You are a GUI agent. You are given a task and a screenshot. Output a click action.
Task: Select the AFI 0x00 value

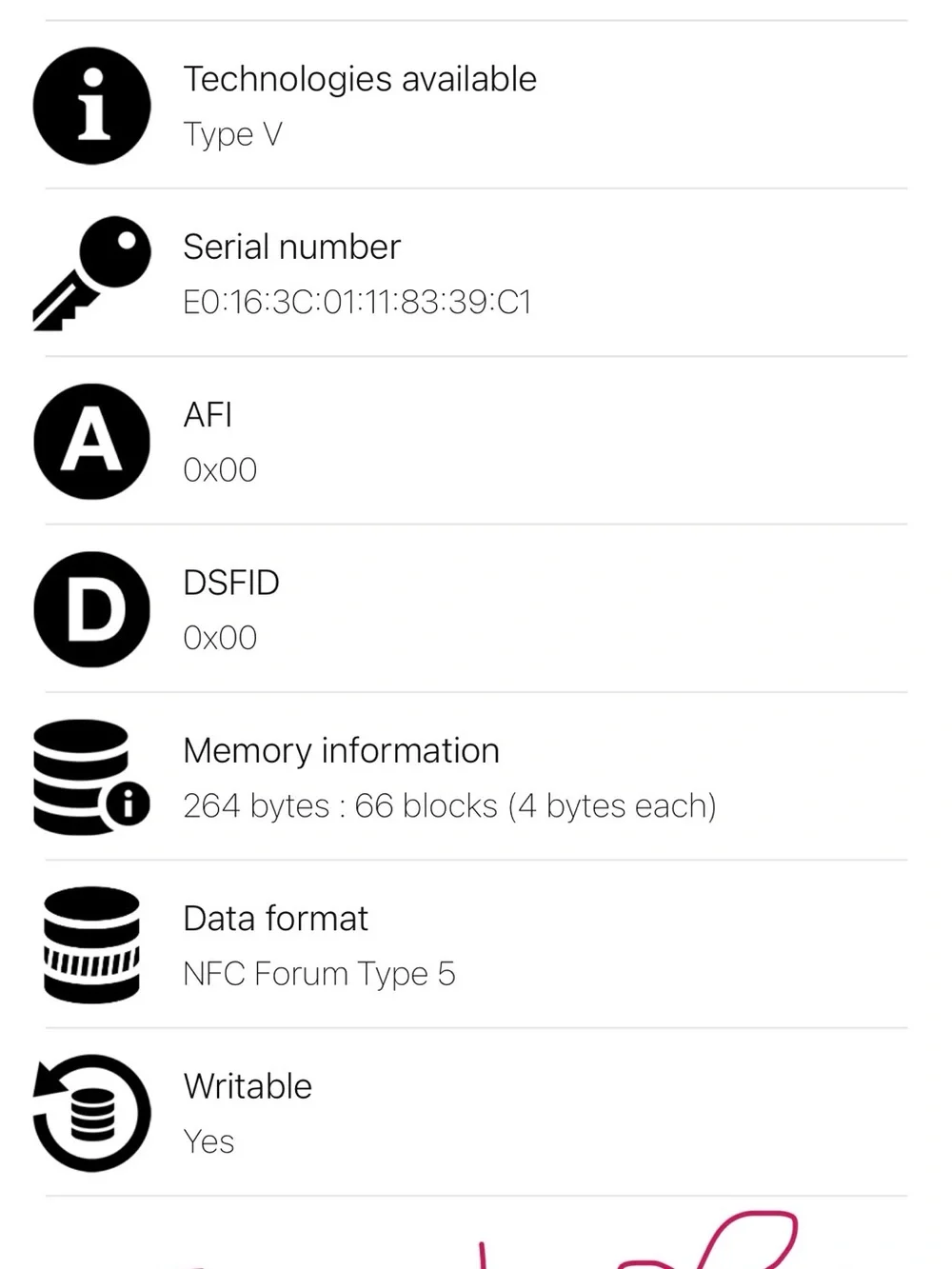click(x=220, y=469)
